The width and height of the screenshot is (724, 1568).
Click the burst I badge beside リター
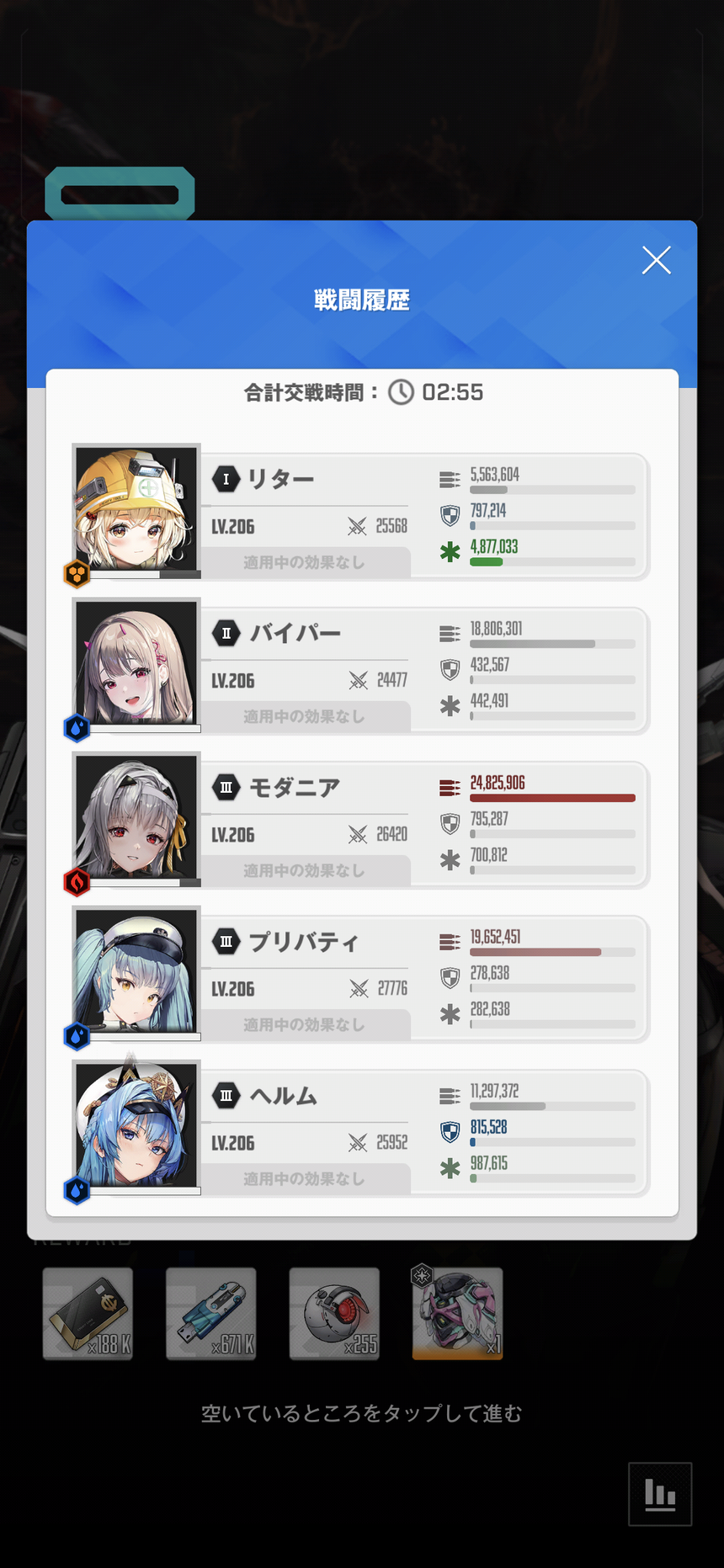[226, 479]
